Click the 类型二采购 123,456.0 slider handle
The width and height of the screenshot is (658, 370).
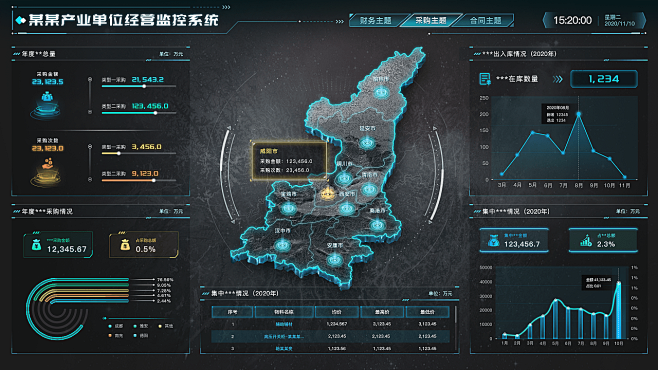tap(155, 113)
